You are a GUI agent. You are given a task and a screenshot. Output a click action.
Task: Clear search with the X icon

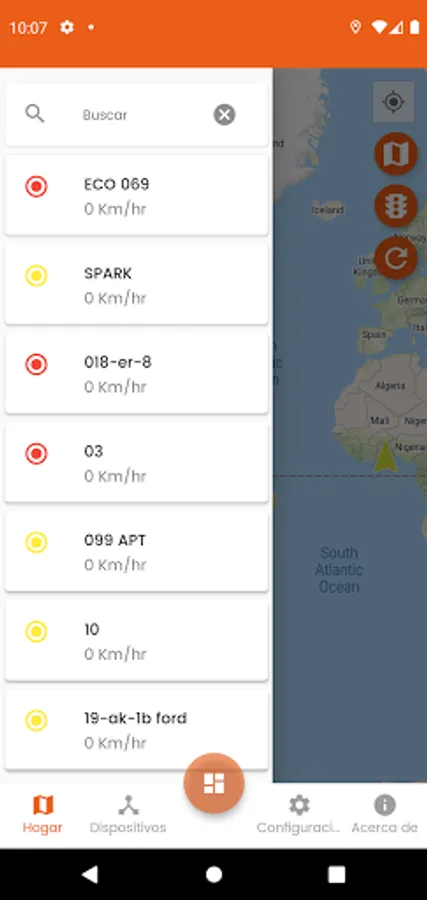point(224,115)
